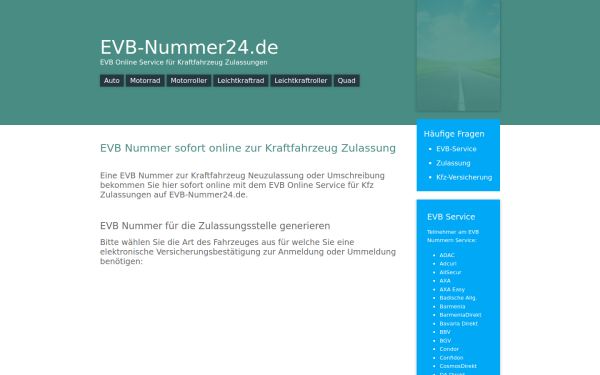Image resolution: width=600 pixels, height=375 pixels.
Task: Open the Auto menu item
Action: pyautogui.click(x=112, y=81)
